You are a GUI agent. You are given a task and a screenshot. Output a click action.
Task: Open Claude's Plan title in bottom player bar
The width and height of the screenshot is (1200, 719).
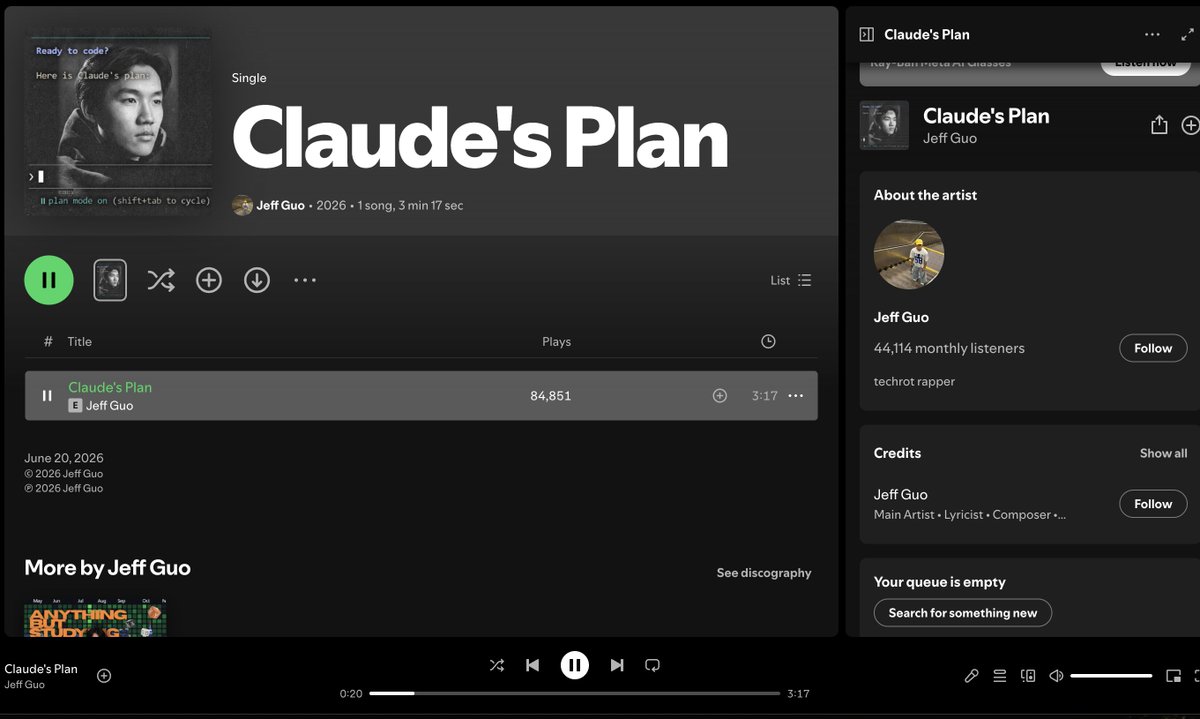point(41,669)
